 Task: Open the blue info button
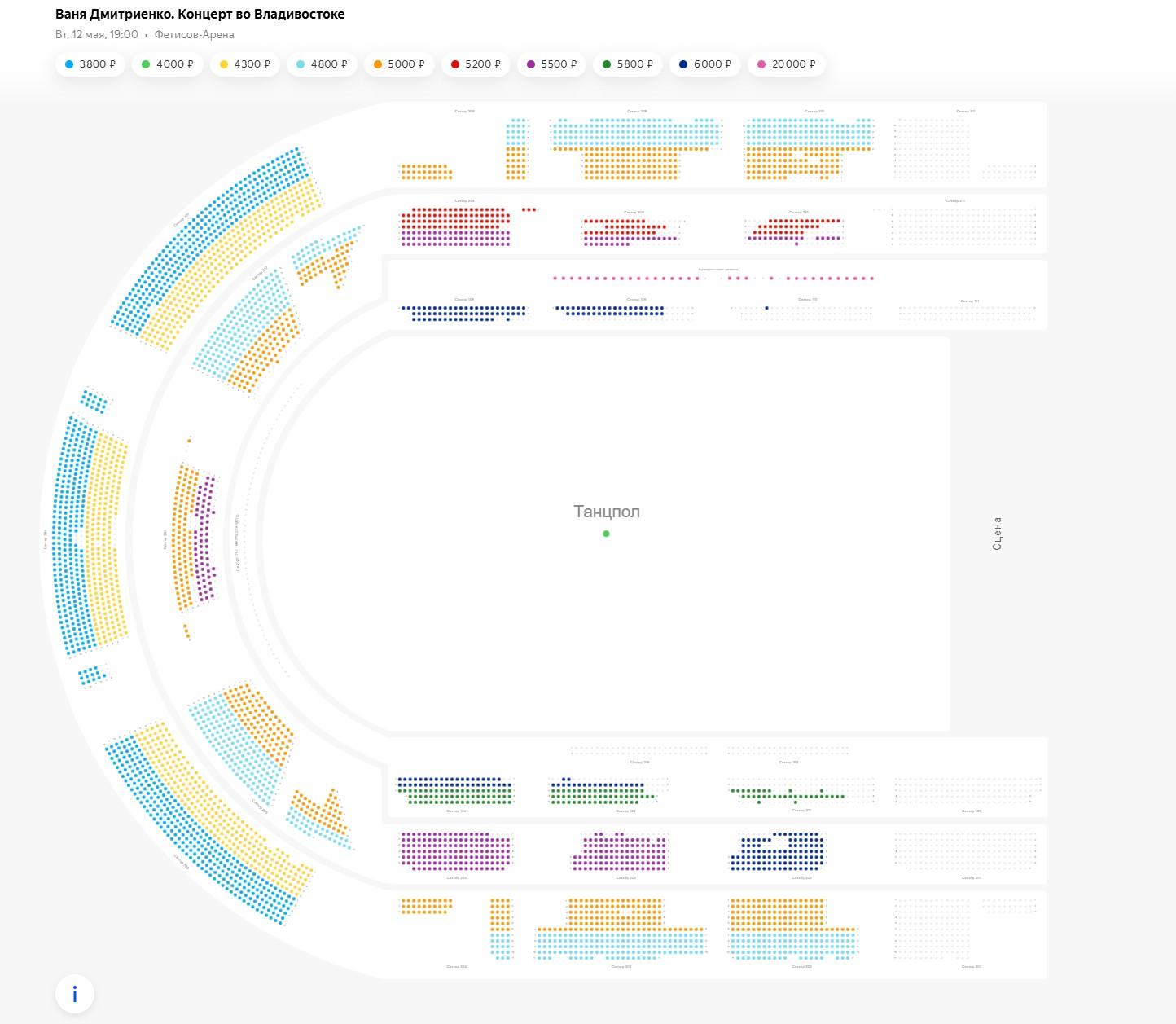[75, 994]
